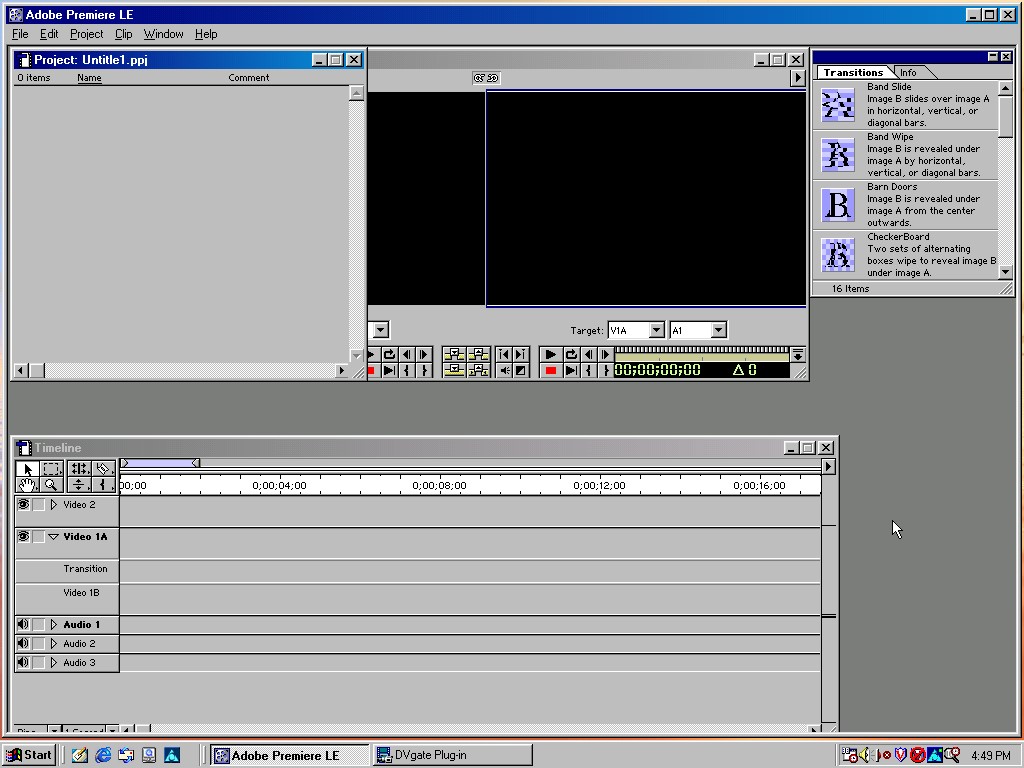Toggle lock box for Audio 1 track
Screen dimensions: 1024x768
(x=39, y=624)
